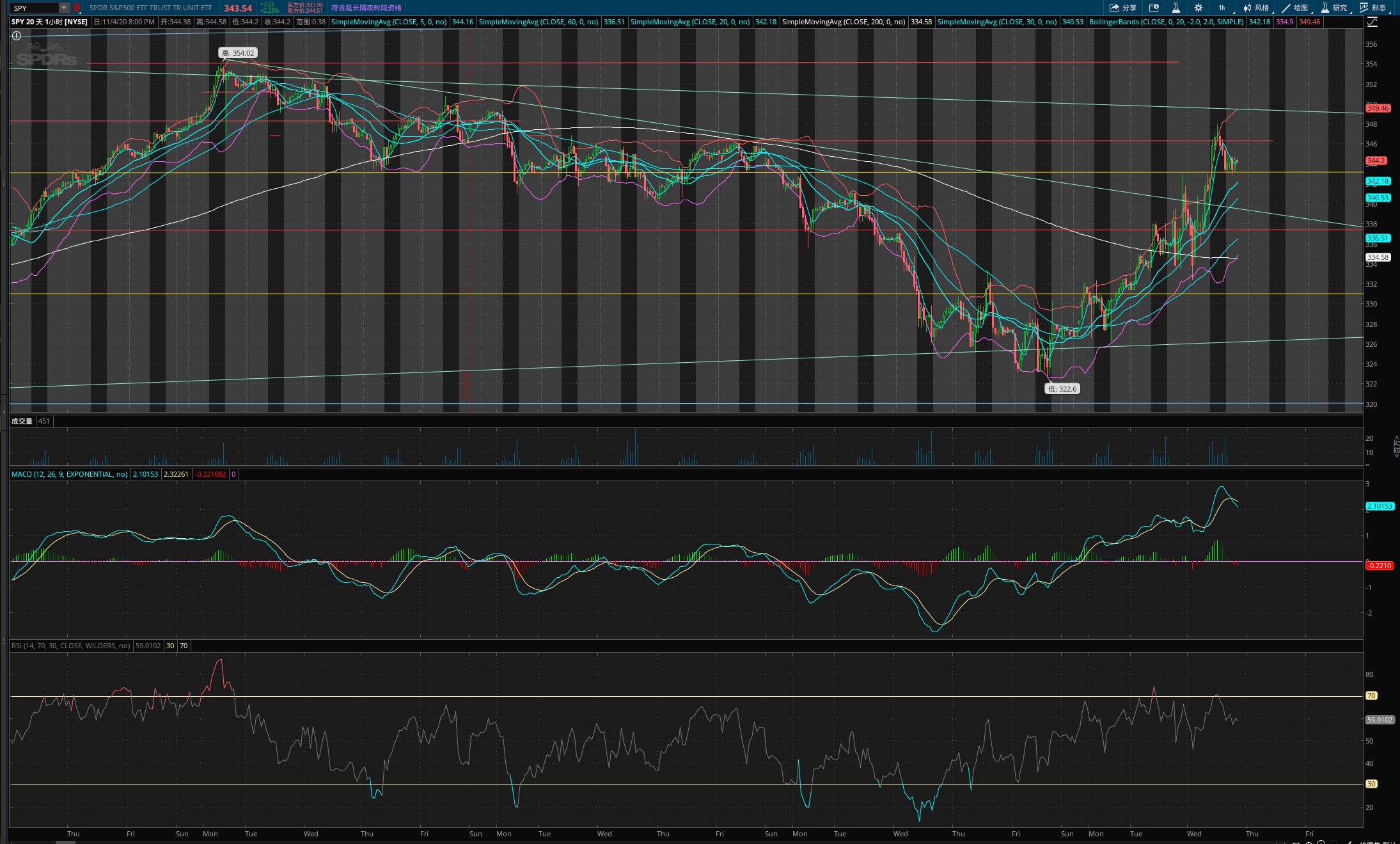This screenshot has height=844, width=1400.
Task: Click the RSI 30 oversold level tag
Action: click(x=1371, y=784)
